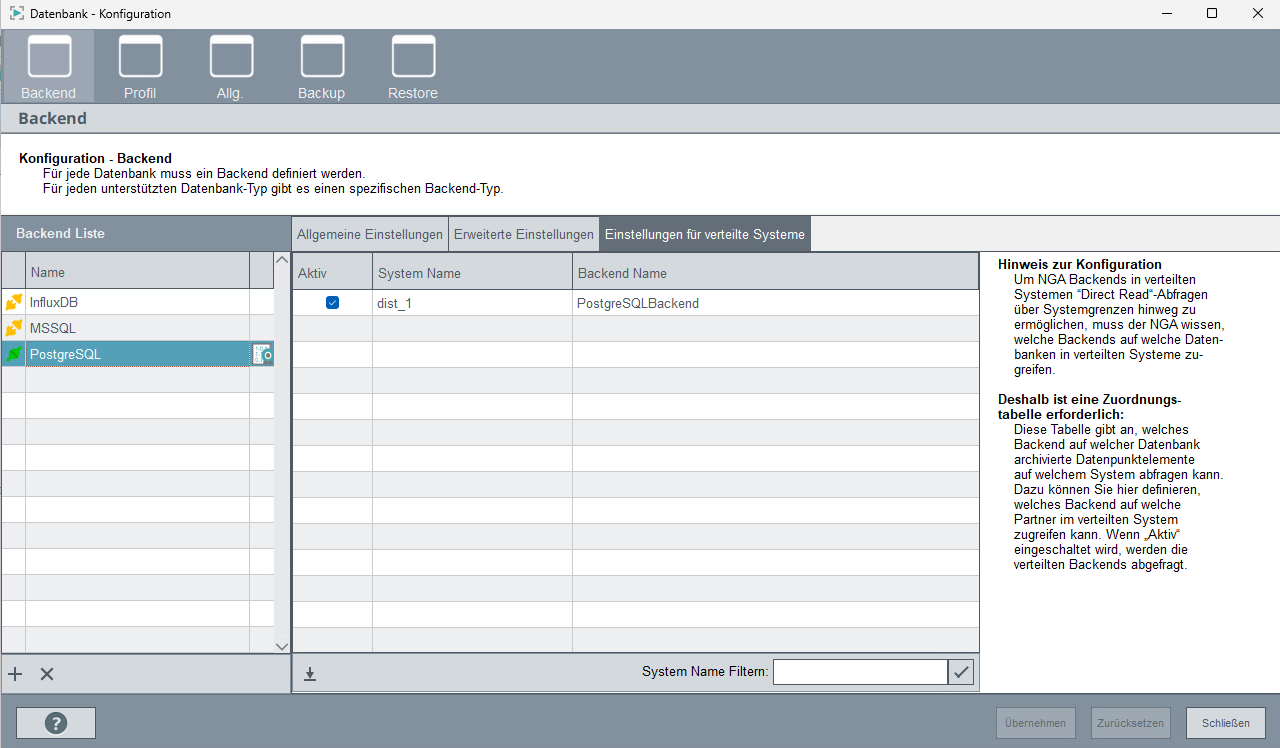Screen dimensions: 1280x748
Task: Switch to Allgemeine Einstellungen tab
Action: point(370,235)
